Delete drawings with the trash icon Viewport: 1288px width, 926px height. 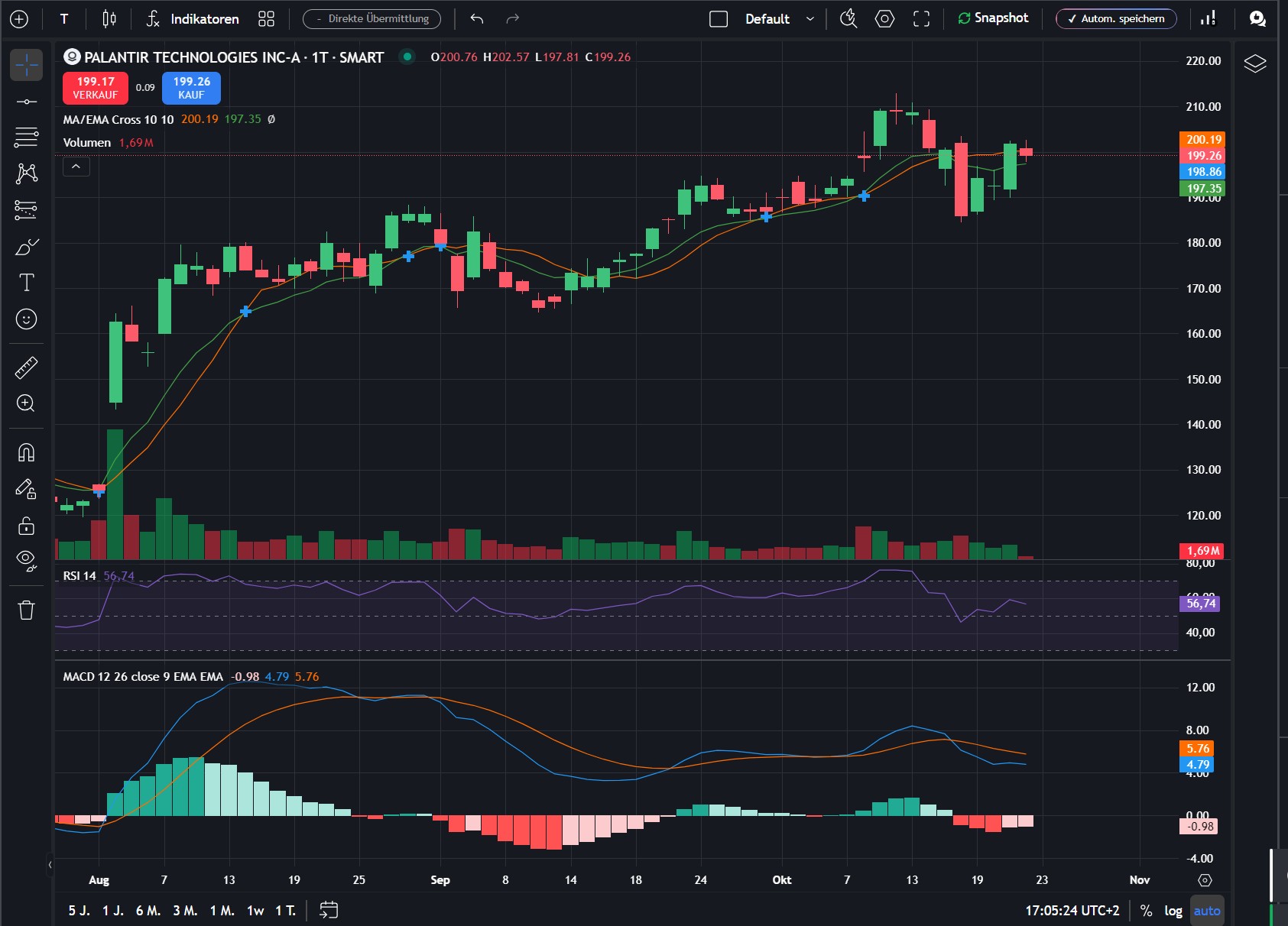coord(26,610)
